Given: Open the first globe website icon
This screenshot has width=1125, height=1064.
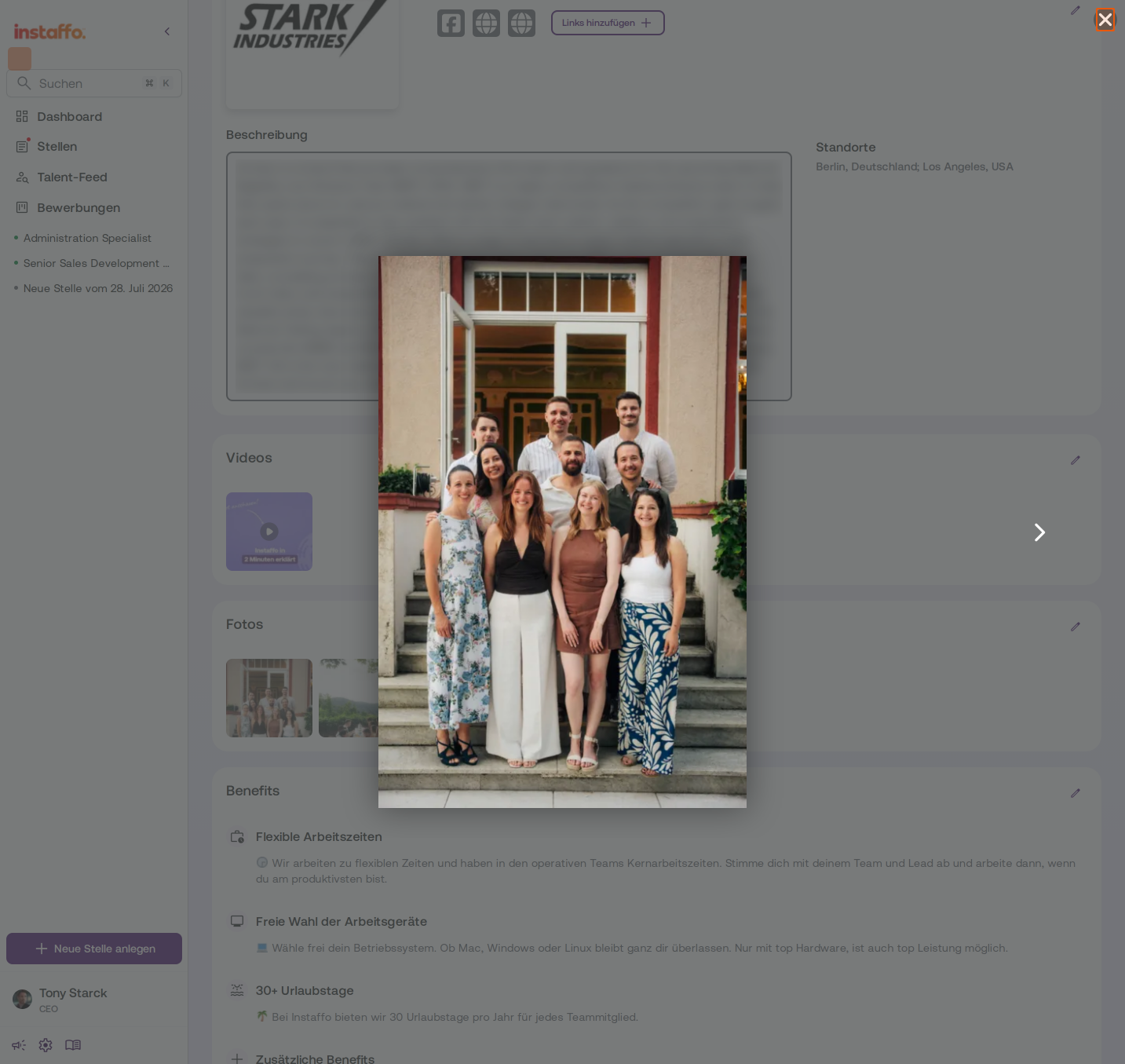Looking at the screenshot, I should pyautogui.click(x=486, y=23).
